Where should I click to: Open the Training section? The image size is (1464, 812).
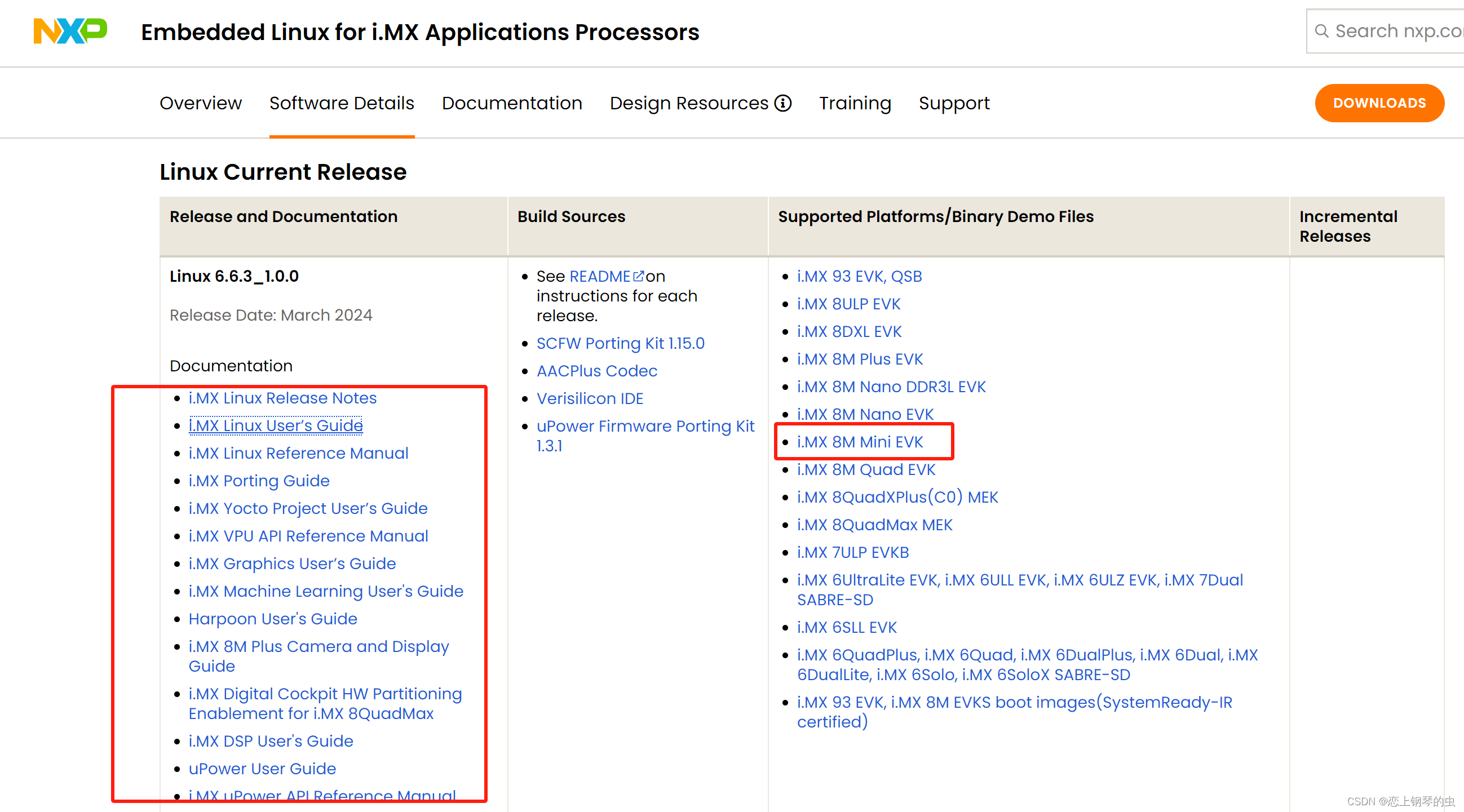tap(855, 103)
